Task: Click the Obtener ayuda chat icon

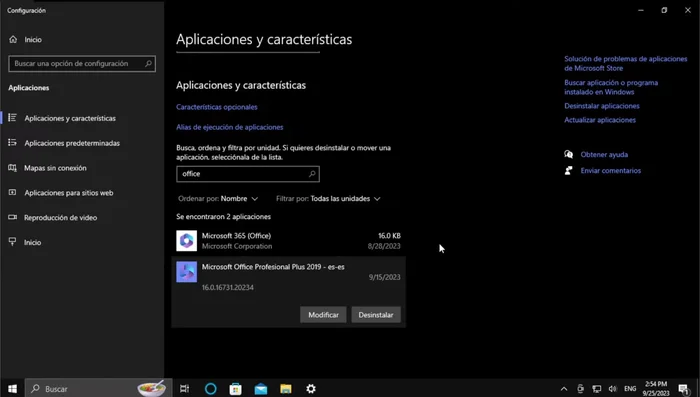Action: coord(568,154)
